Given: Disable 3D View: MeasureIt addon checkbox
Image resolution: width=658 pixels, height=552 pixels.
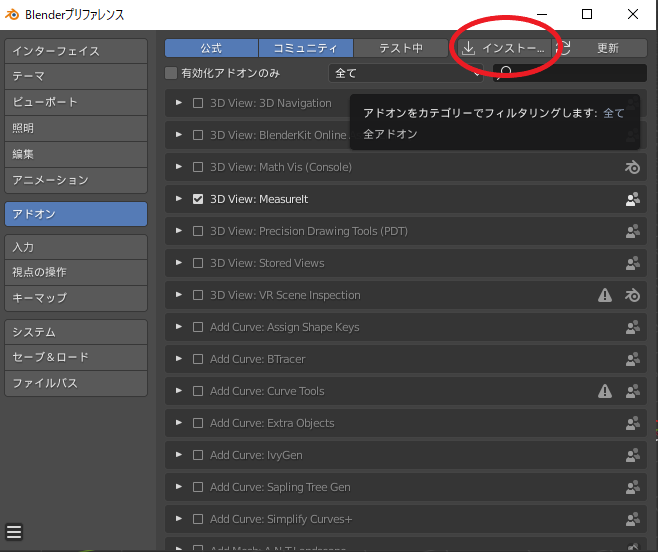Looking at the screenshot, I should [x=198, y=199].
